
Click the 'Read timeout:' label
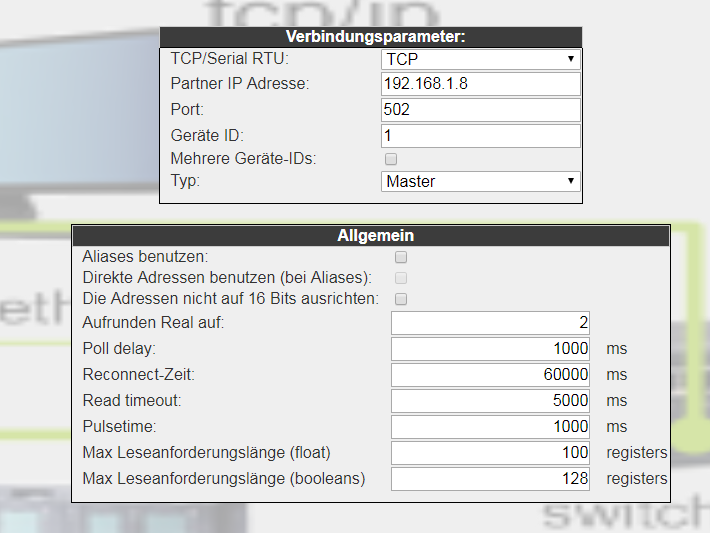coord(132,400)
